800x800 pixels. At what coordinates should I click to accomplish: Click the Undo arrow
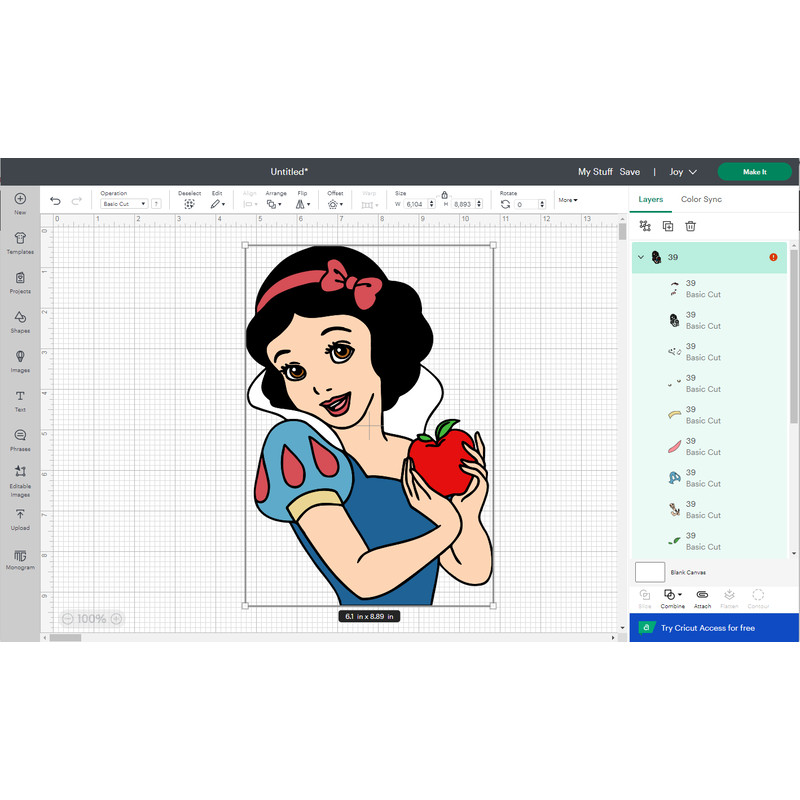(x=56, y=201)
